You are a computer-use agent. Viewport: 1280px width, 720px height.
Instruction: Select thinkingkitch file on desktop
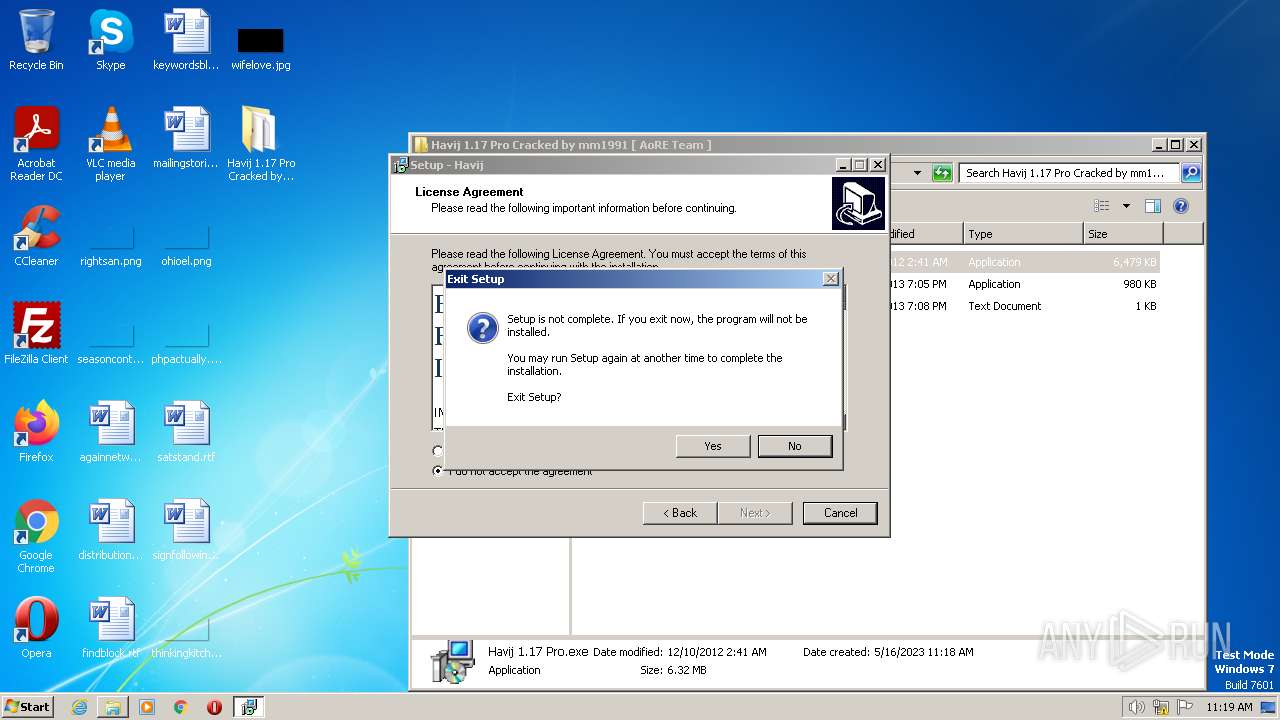pos(186,638)
